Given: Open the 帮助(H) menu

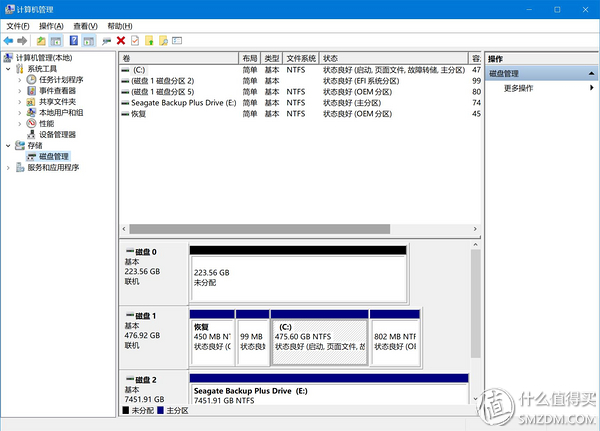Looking at the screenshot, I should (120, 26).
